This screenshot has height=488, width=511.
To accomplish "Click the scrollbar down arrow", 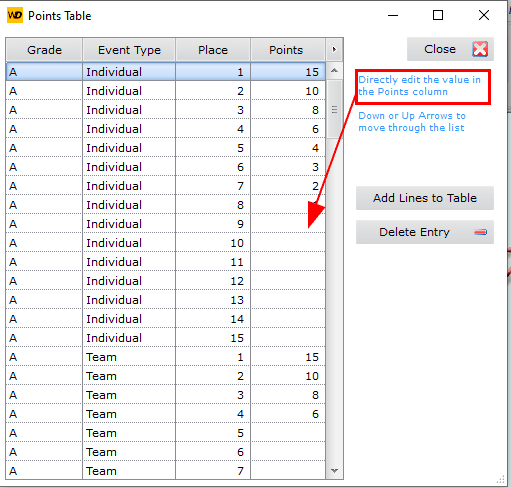I will (x=334, y=471).
